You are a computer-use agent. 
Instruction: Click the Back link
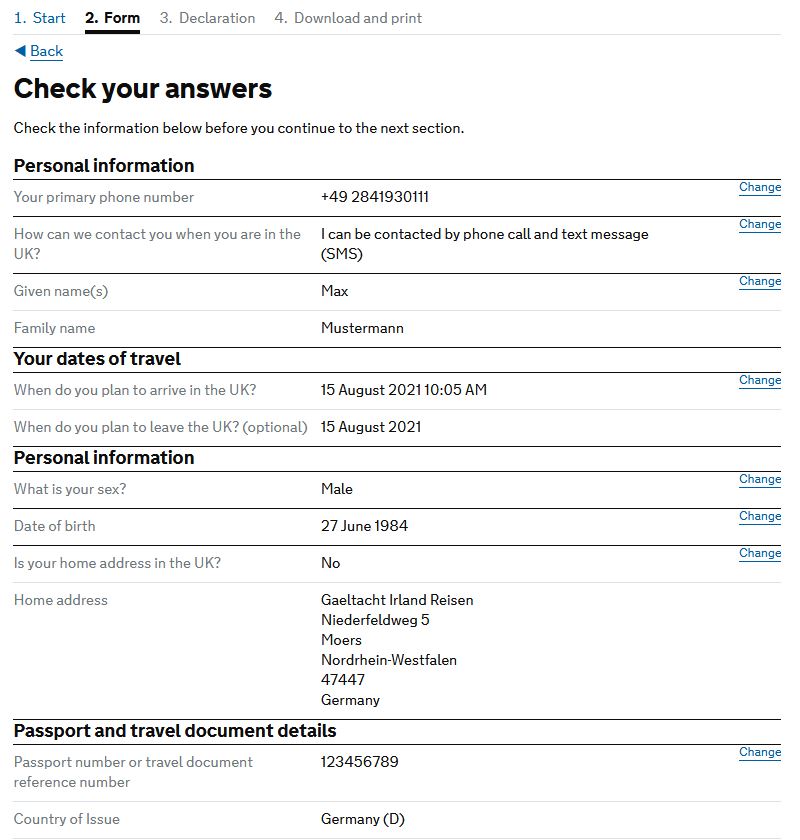[x=46, y=51]
